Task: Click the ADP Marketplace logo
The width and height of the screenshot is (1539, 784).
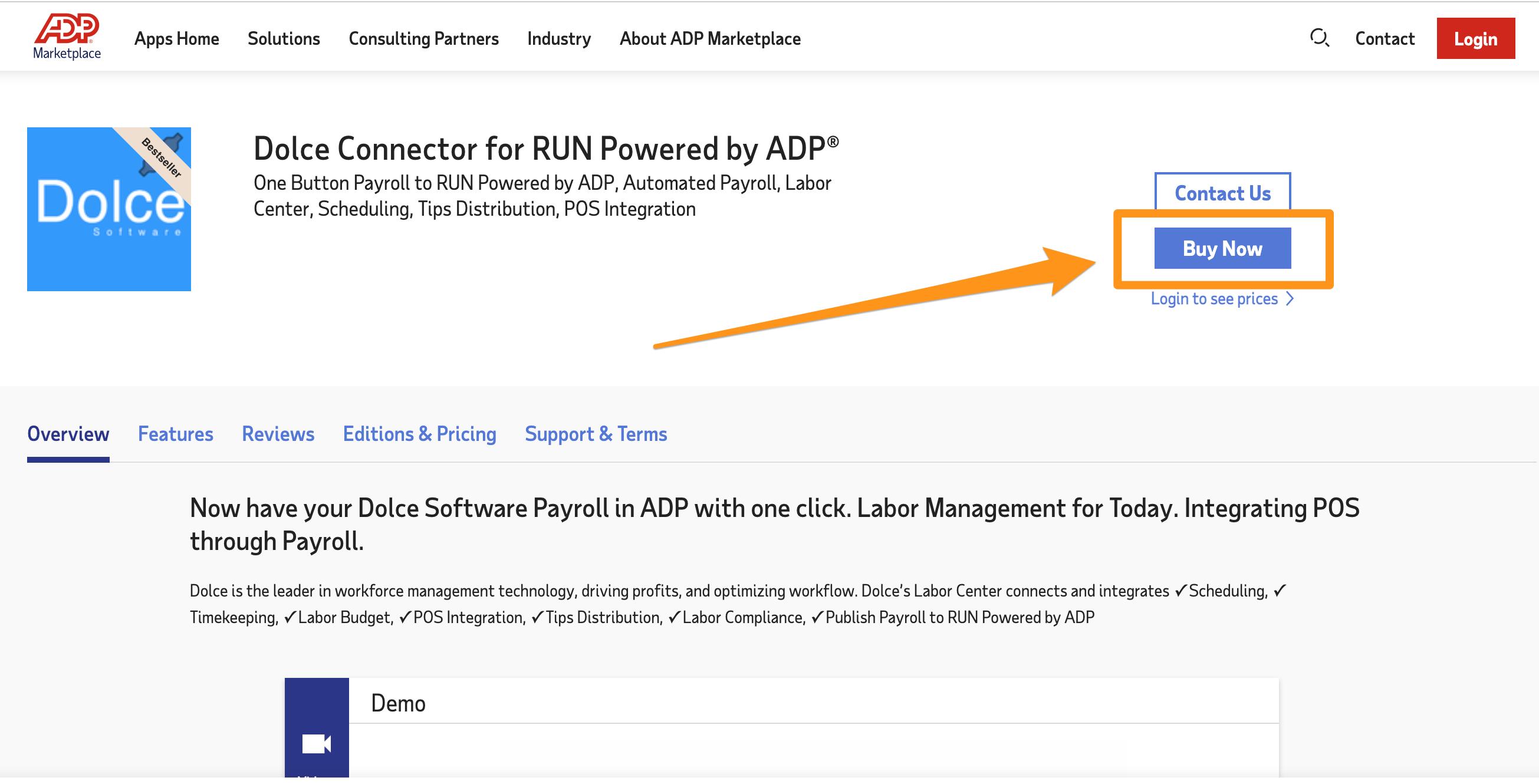Action: point(66,37)
